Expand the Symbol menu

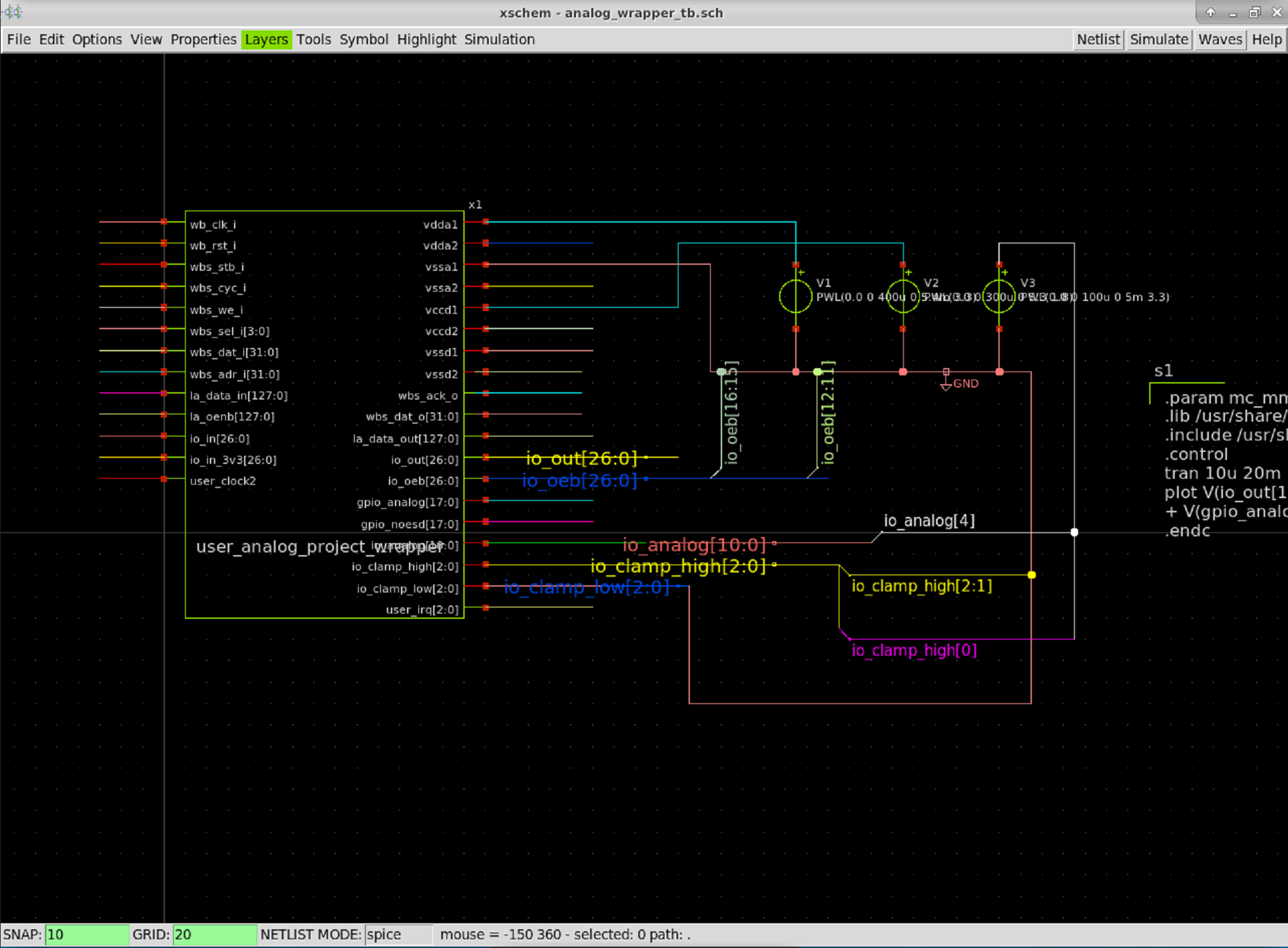(363, 40)
